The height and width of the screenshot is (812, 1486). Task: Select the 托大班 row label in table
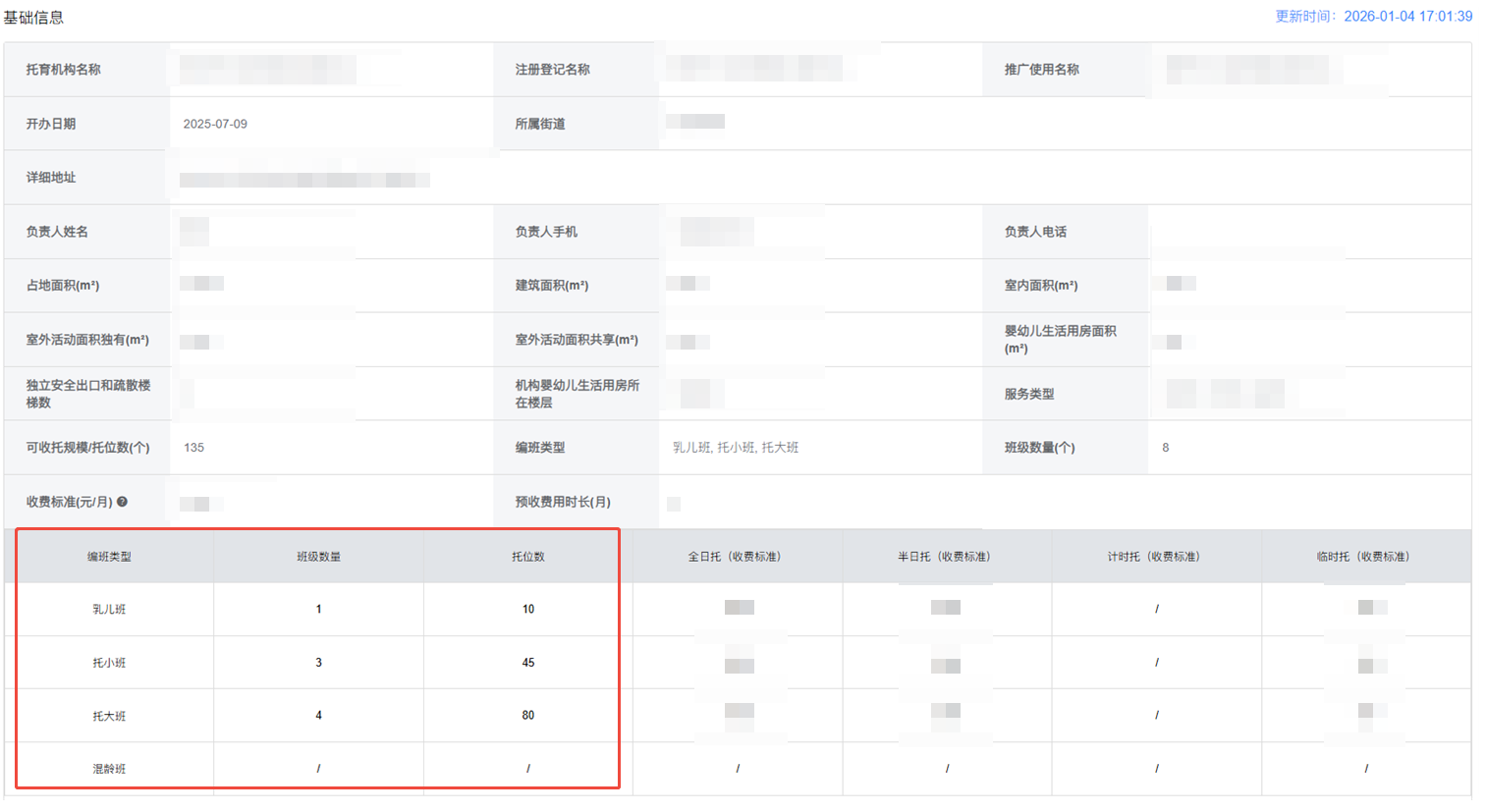click(x=109, y=716)
